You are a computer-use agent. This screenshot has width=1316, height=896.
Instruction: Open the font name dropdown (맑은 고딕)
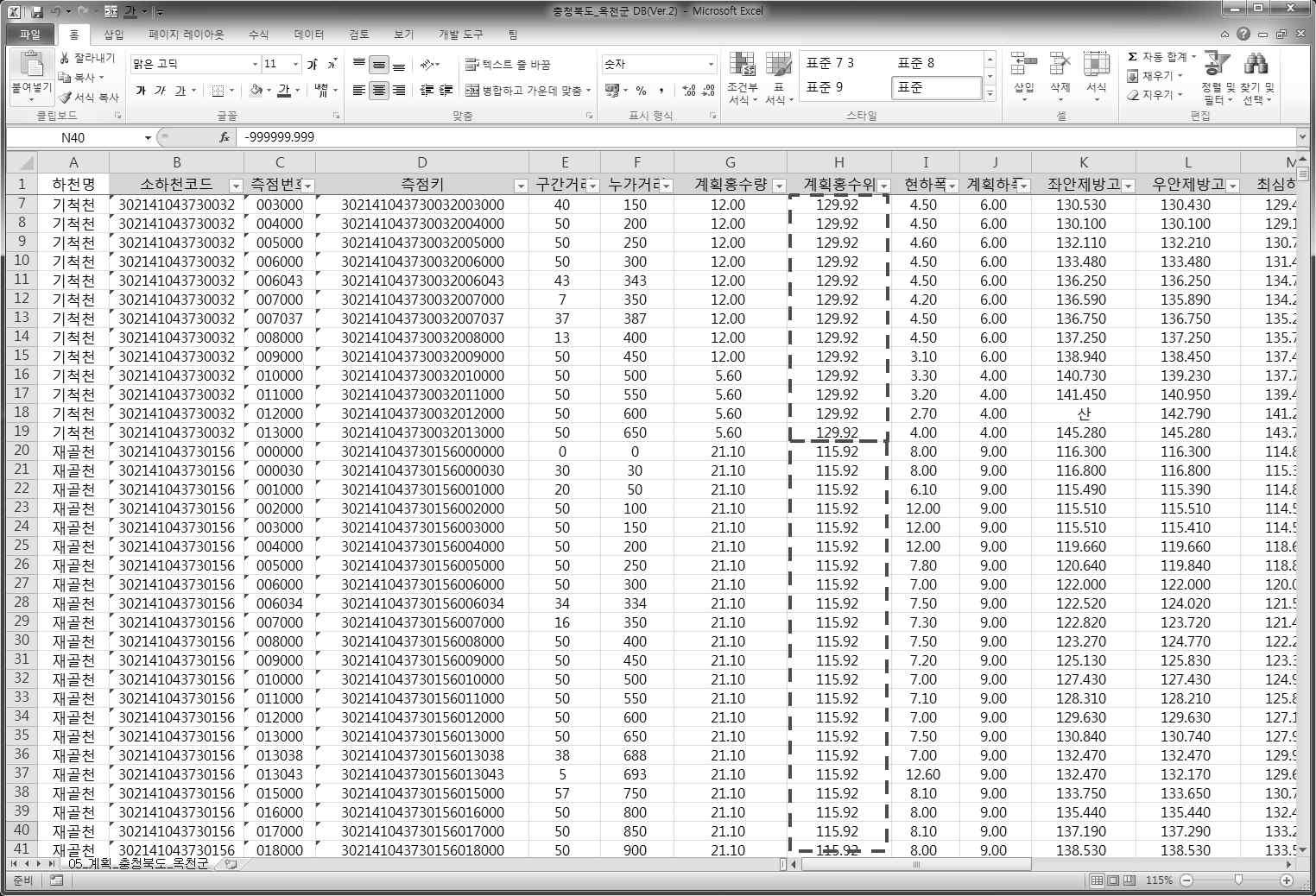(255, 64)
